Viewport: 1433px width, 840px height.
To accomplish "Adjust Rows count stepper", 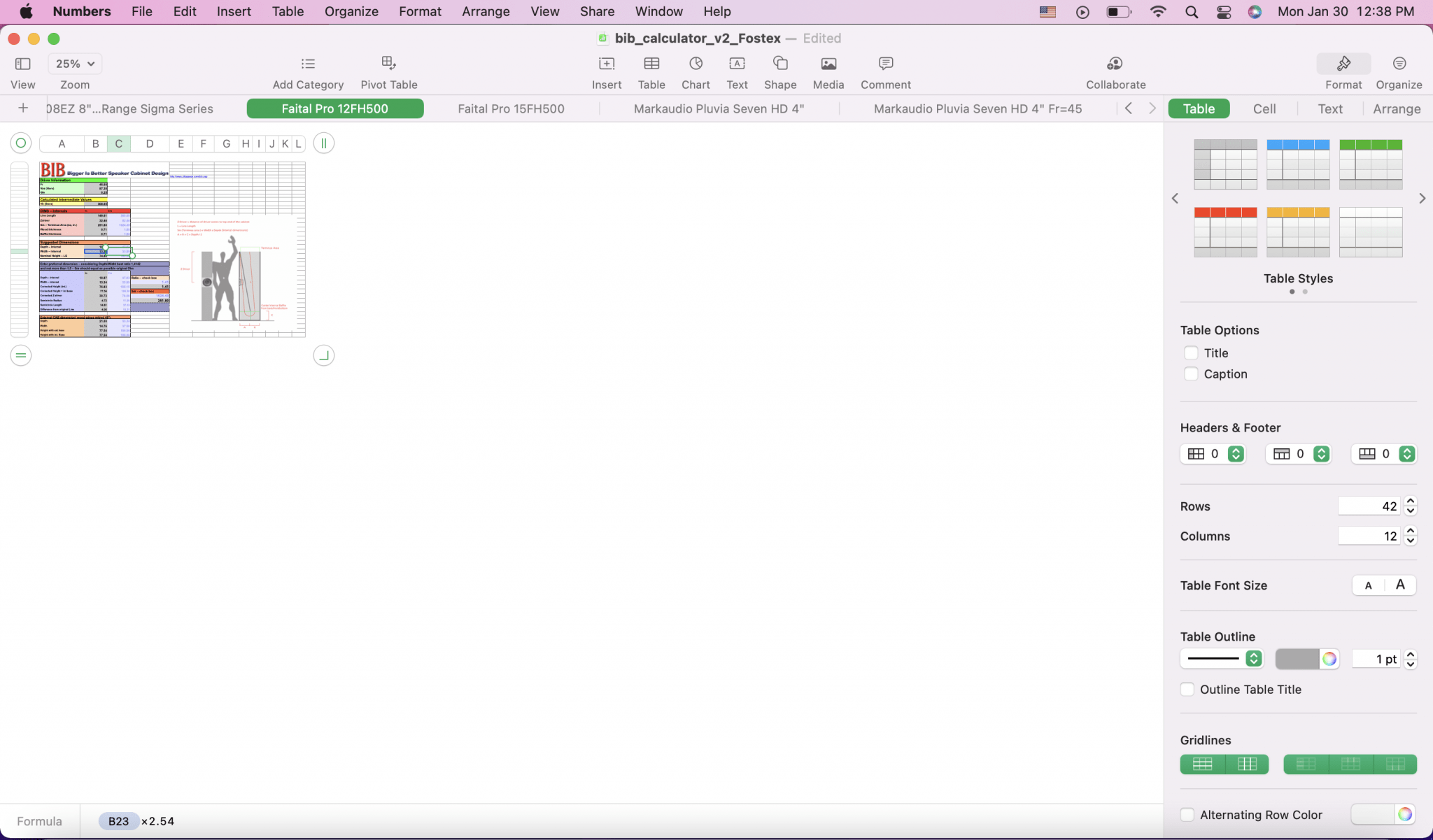I will (x=1411, y=506).
